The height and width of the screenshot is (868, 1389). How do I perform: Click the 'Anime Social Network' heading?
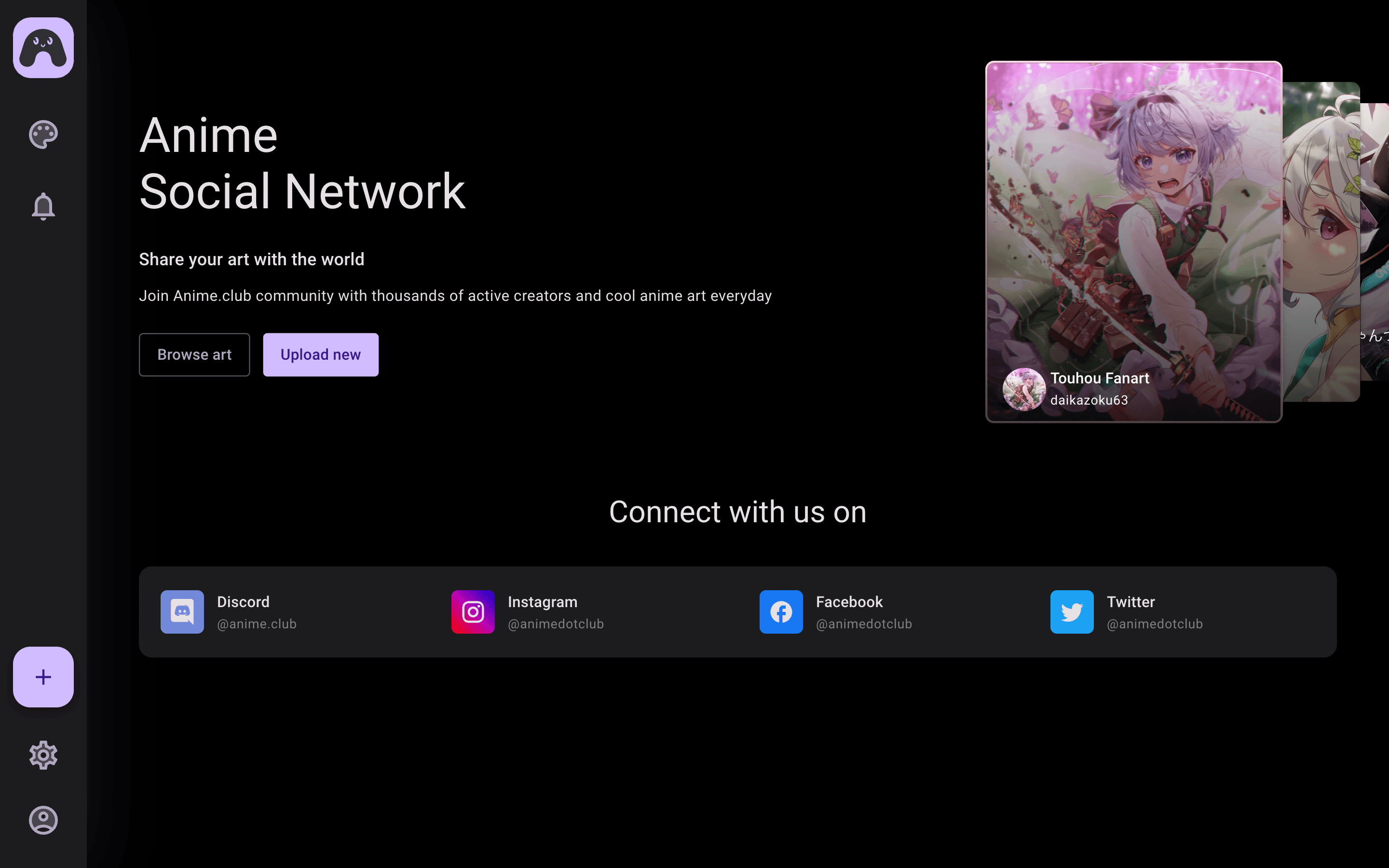[x=302, y=163]
